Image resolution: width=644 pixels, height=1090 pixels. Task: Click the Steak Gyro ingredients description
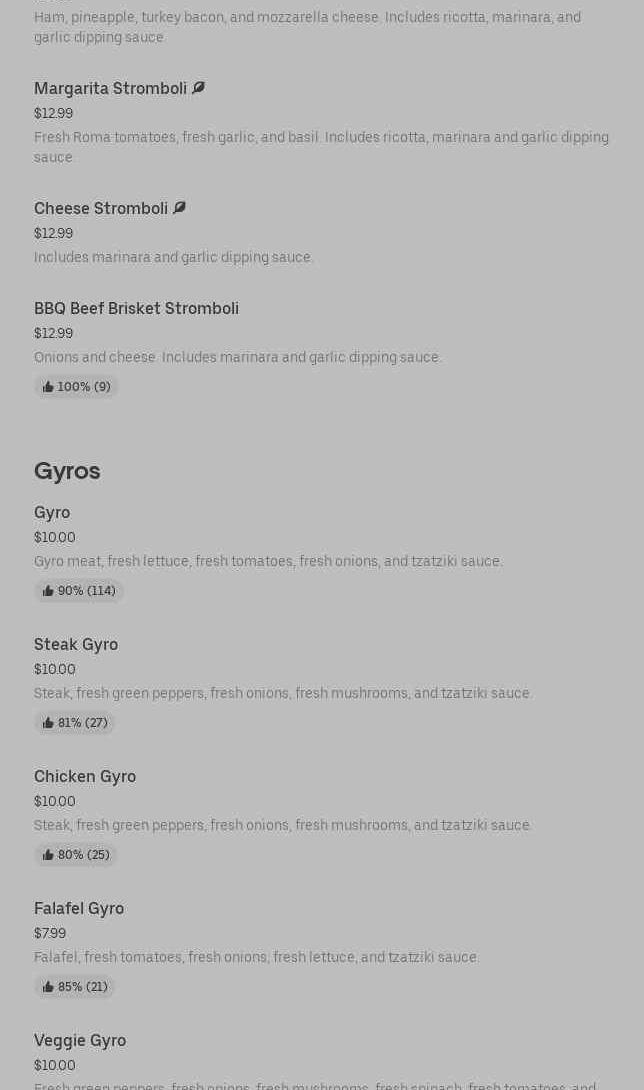point(282,693)
